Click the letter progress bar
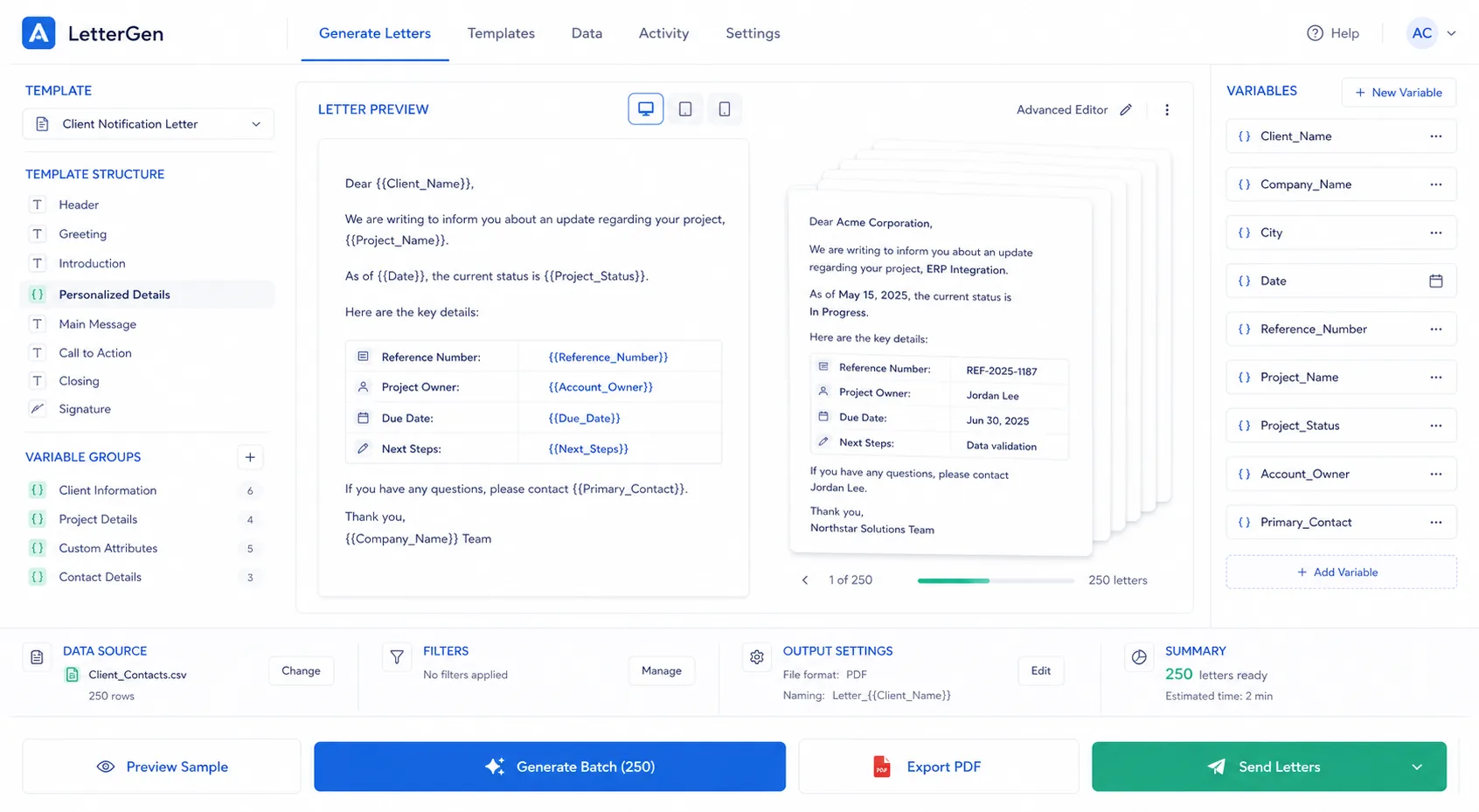 [996, 580]
